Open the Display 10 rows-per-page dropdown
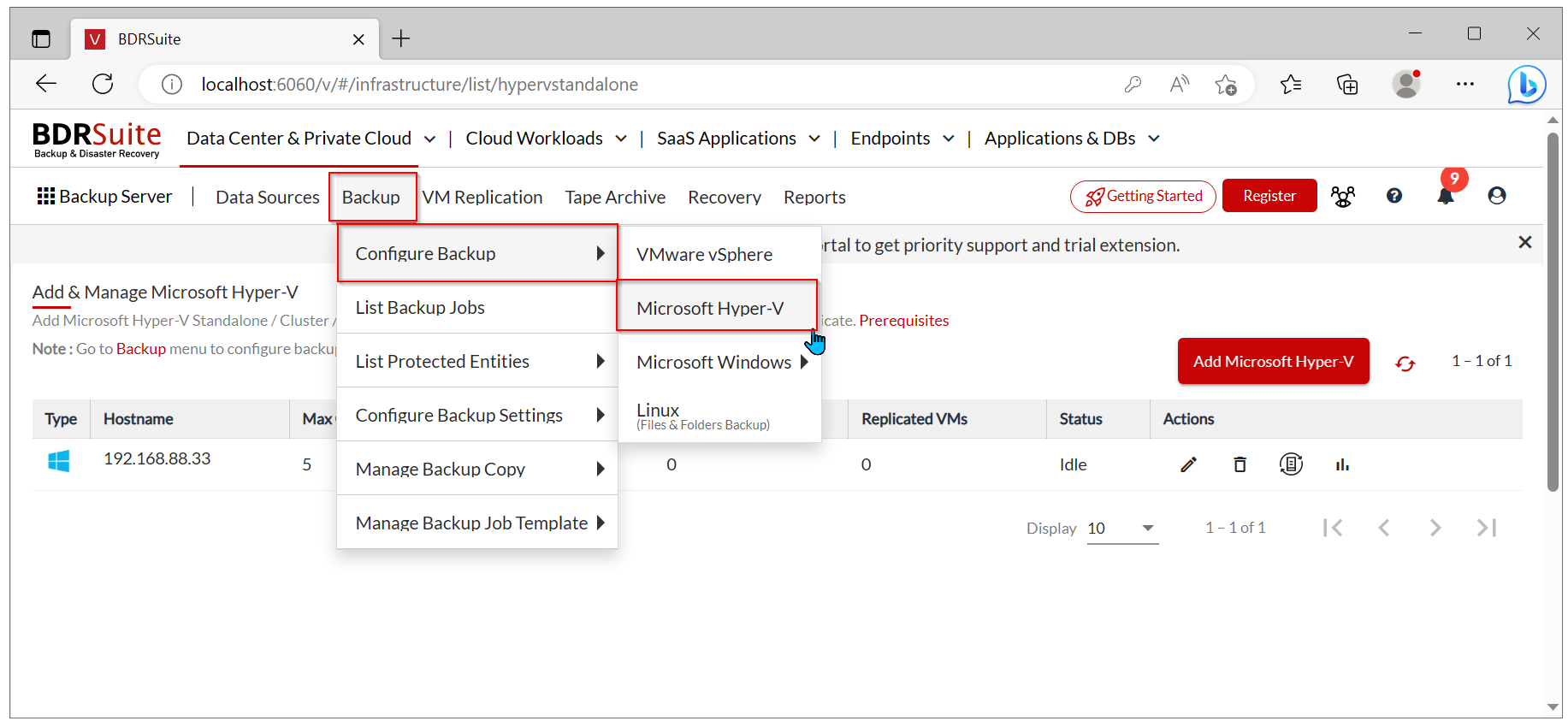The width and height of the screenshot is (1568, 727). [1122, 529]
